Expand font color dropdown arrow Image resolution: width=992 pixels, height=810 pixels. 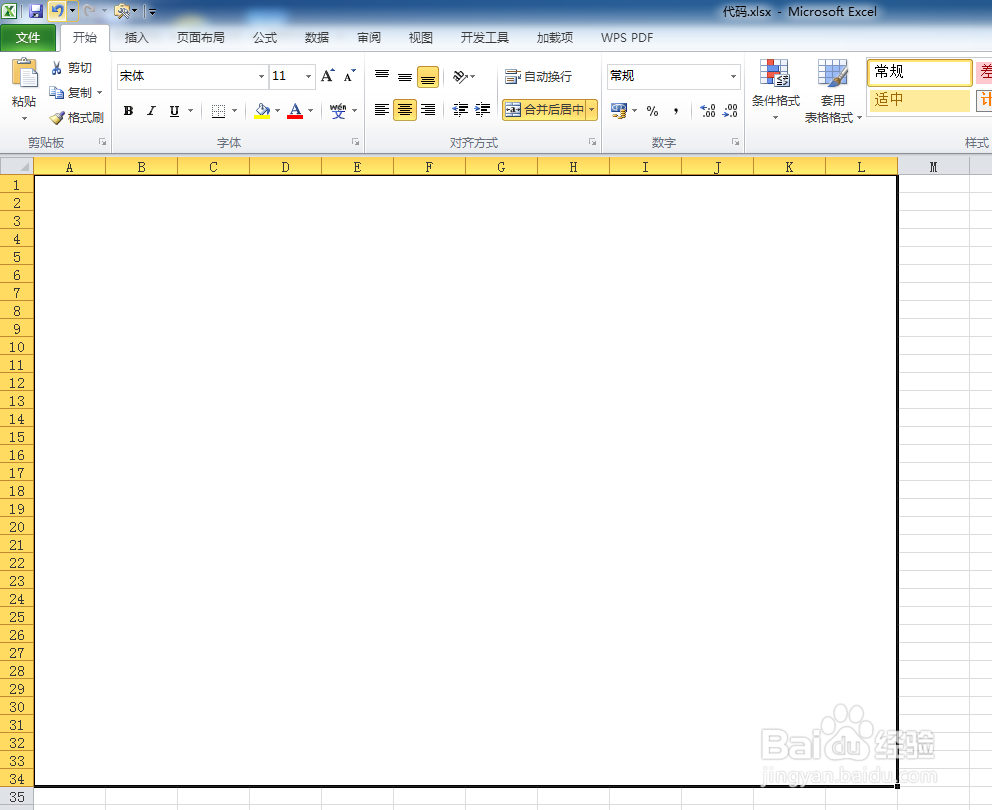310,111
